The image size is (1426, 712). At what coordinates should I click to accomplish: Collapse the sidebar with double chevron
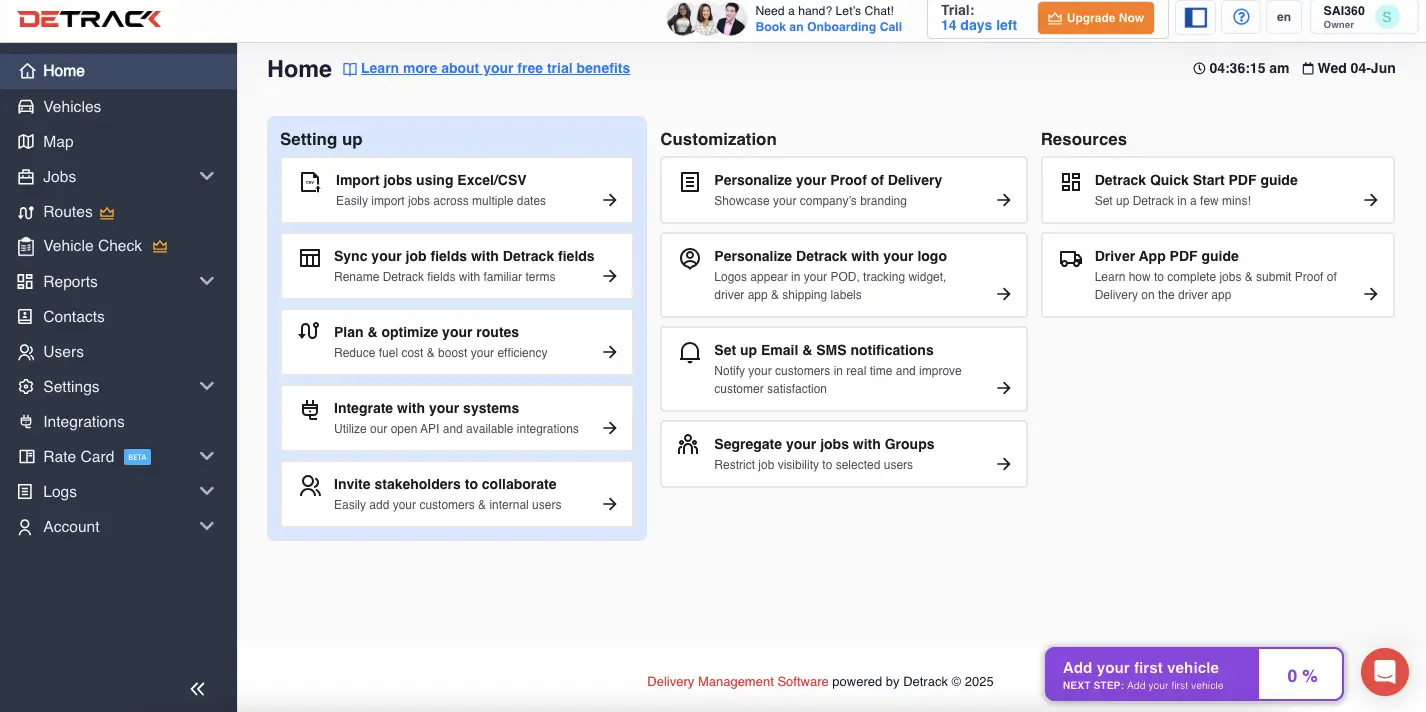tap(198, 688)
